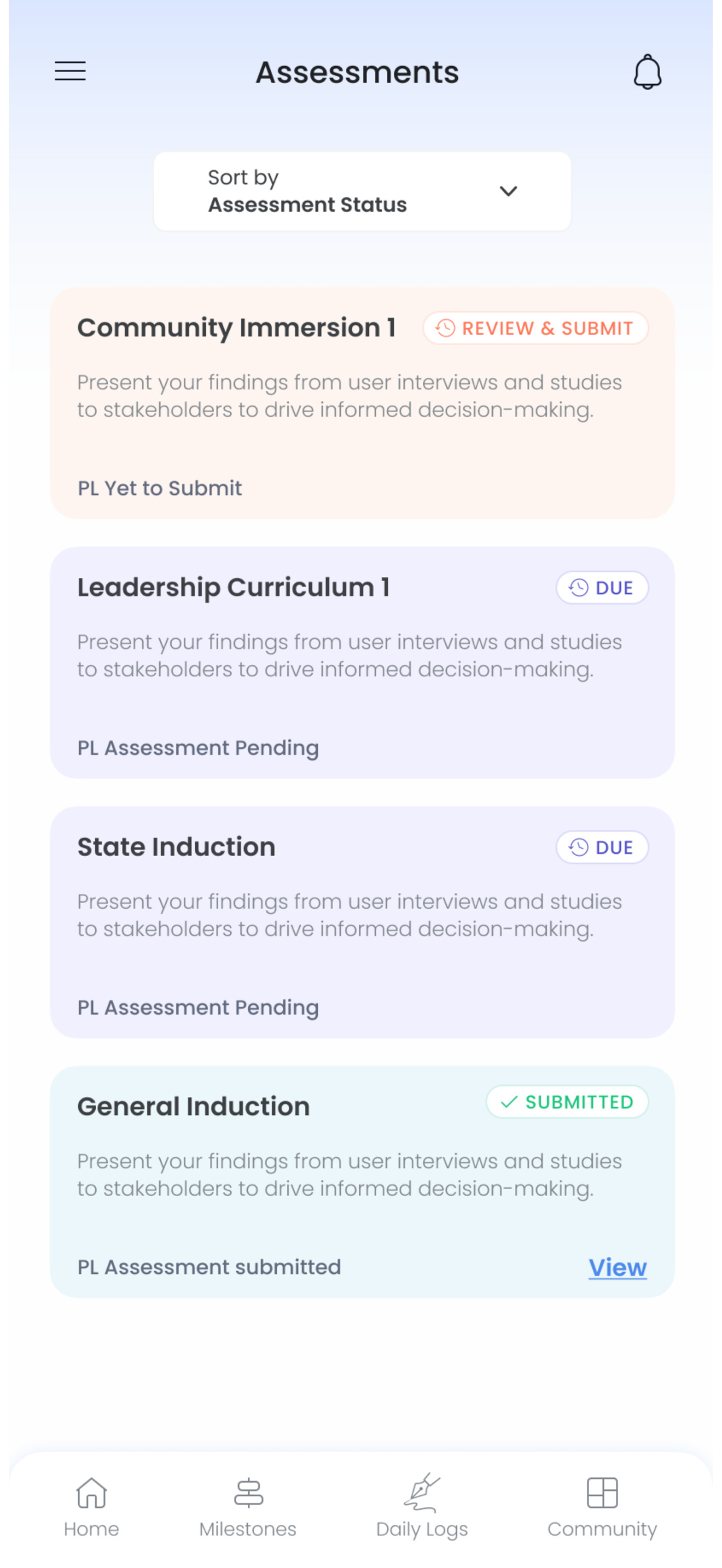Tap the Home icon in bottom bar
The height and width of the screenshot is (1568, 722).
91,1492
